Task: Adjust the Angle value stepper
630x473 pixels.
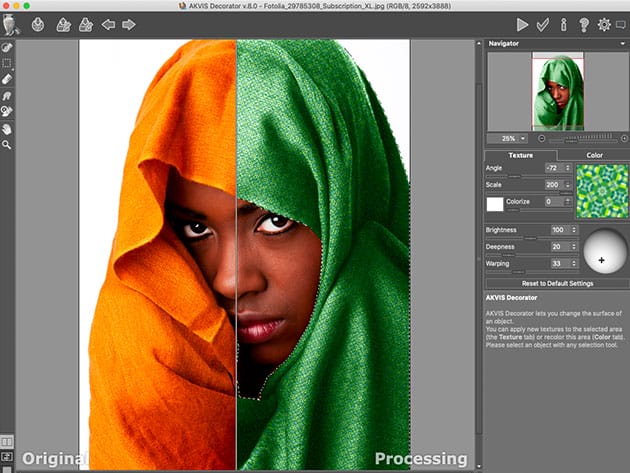Action: pos(570,168)
